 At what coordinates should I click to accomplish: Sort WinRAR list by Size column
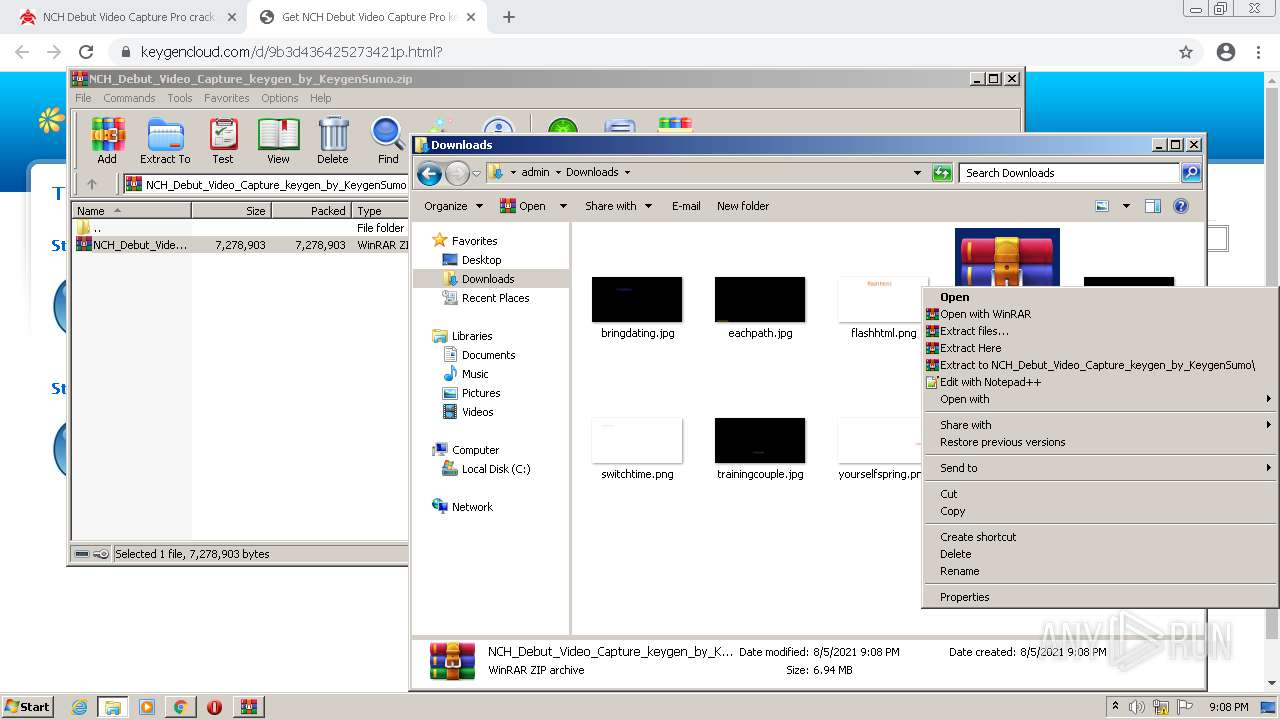(x=231, y=211)
